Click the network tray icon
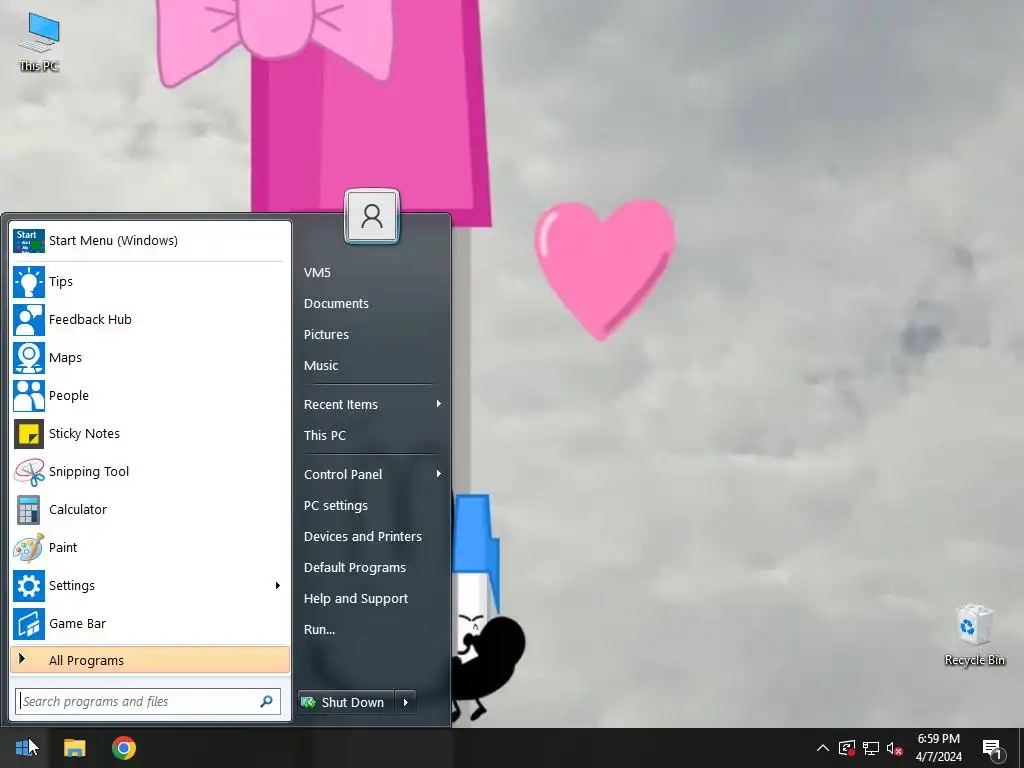The image size is (1024, 768). point(871,748)
